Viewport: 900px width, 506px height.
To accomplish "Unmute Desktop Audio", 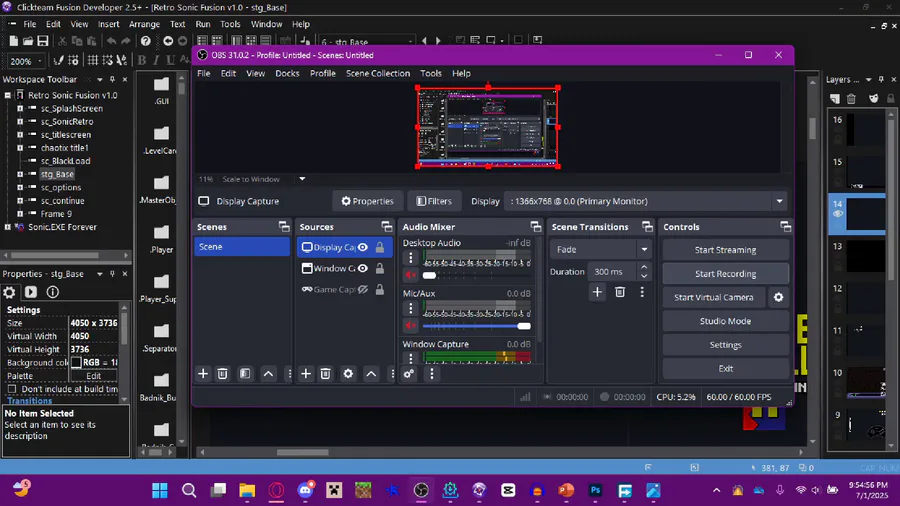I will coord(410,275).
